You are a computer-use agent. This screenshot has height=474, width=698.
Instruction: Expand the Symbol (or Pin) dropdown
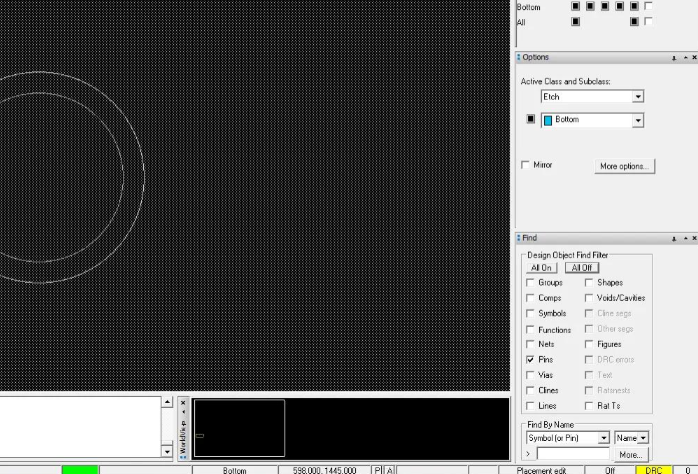point(603,438)
